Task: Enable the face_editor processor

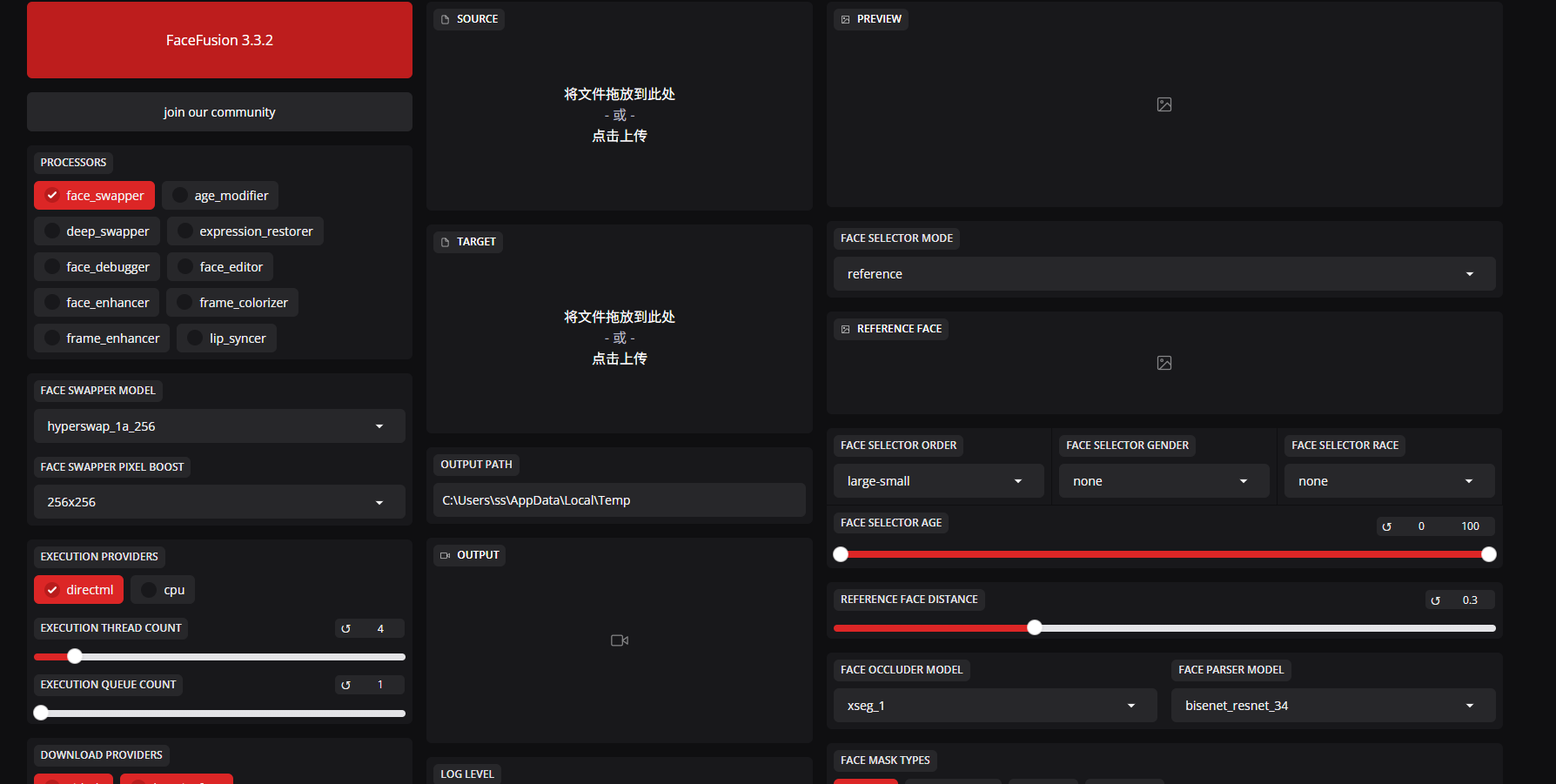Action: click(220, 267)
